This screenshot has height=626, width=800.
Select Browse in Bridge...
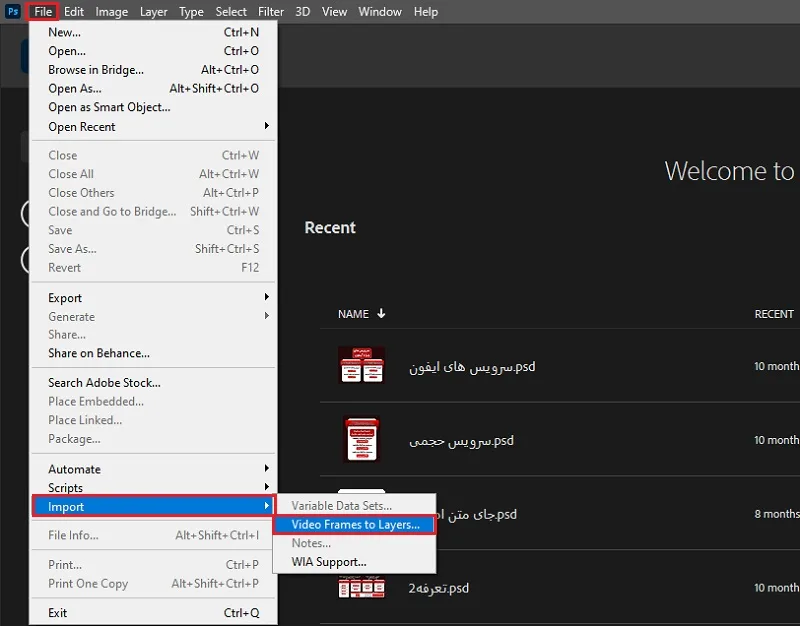(154, 70)
